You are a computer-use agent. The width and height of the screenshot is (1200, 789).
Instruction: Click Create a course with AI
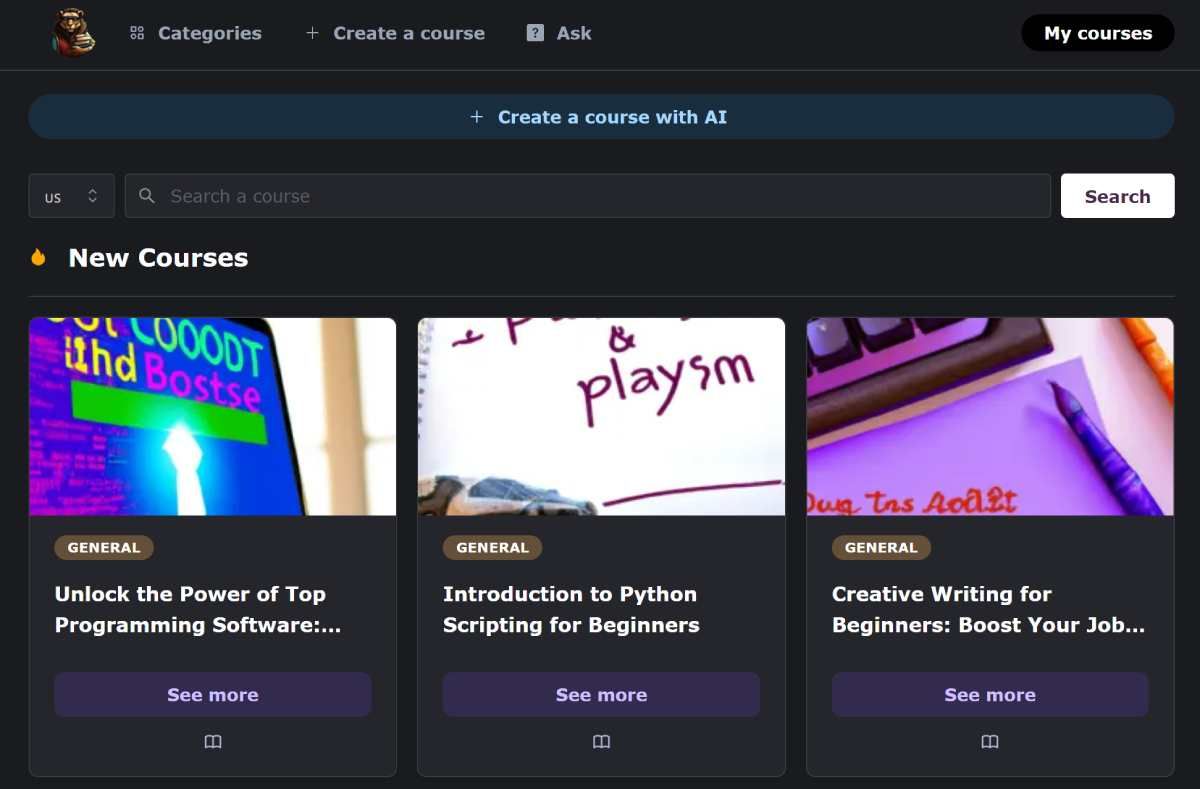[x=600, y=116]
